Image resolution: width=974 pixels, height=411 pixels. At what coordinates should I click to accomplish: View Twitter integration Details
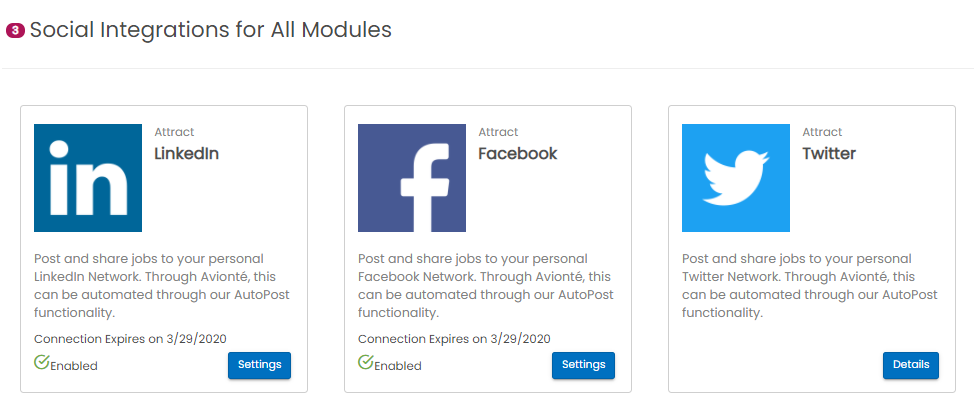[x=911, y=365]
